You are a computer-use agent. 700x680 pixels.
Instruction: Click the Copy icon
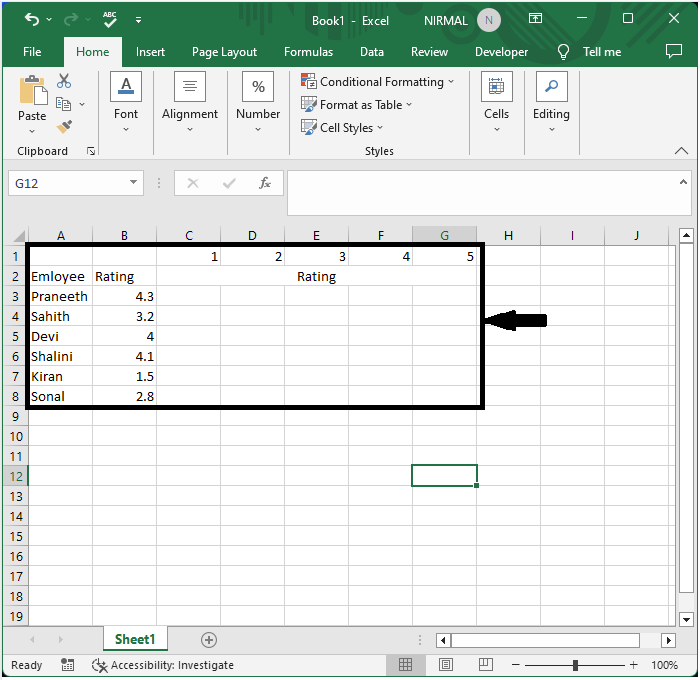coord(63,104)
